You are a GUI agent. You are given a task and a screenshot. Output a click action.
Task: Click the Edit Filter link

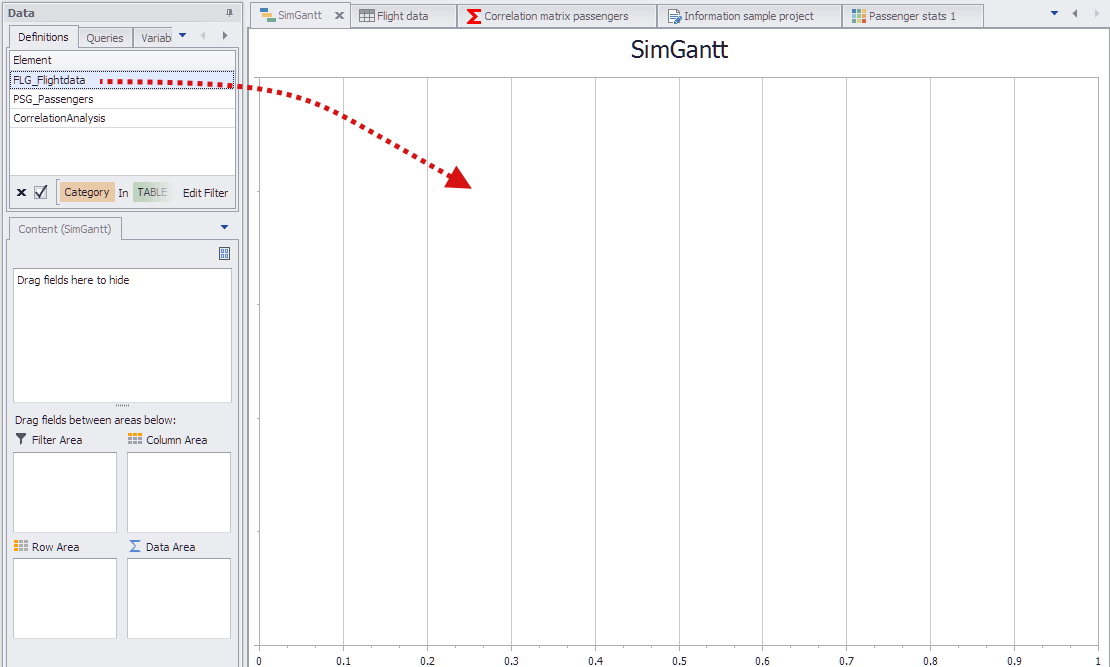204,192
